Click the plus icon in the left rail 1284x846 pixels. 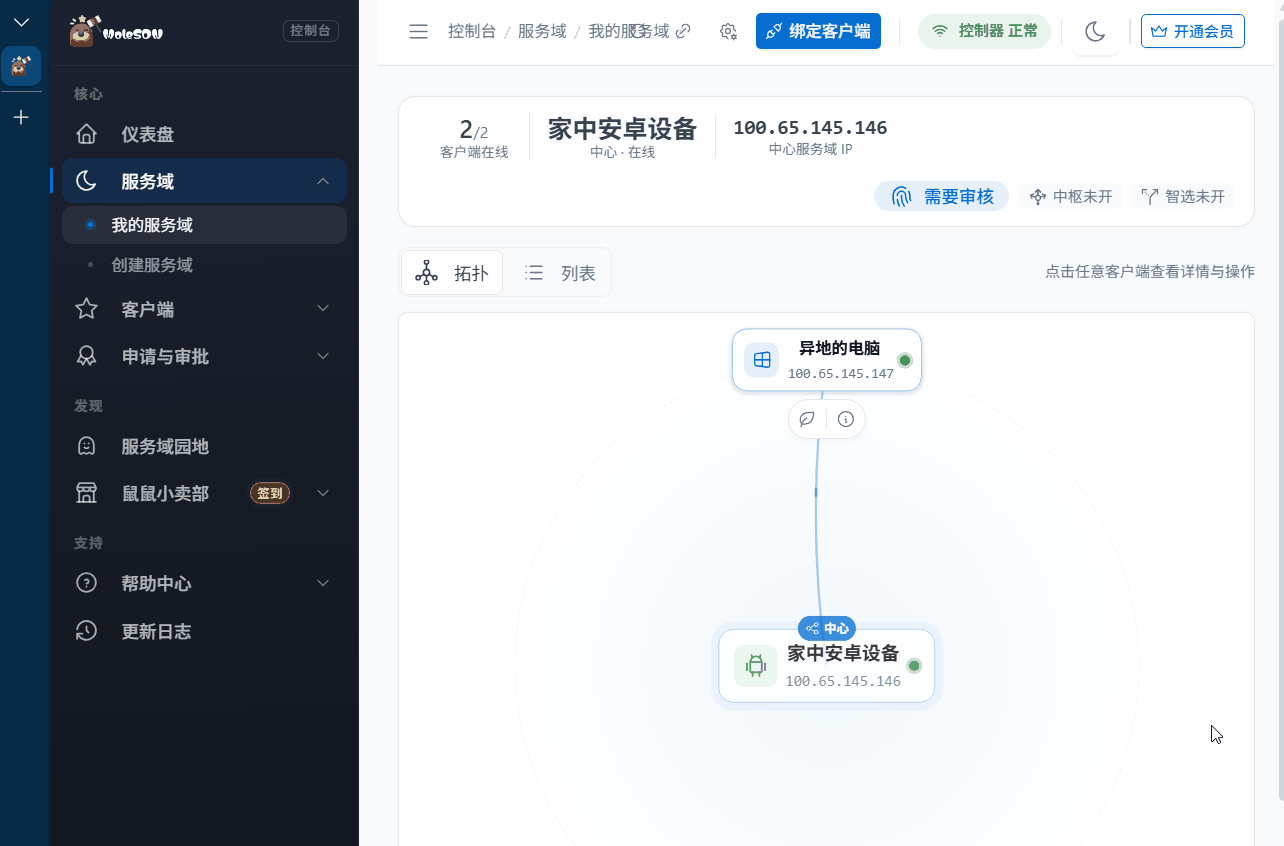pos(21,117)
